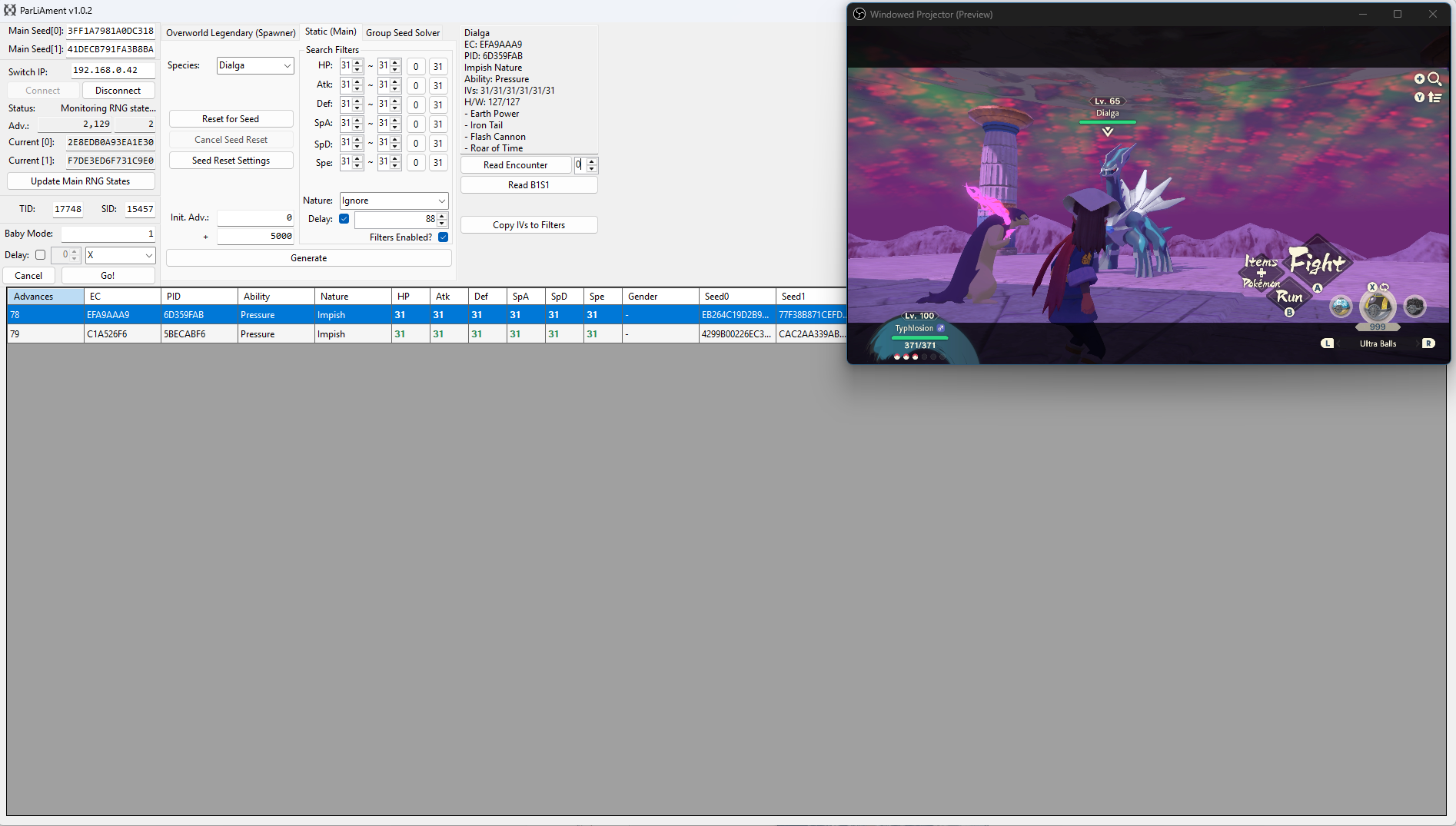Click the Generate button
This screenshot has height=826, width=1456.
coord(309,258)
